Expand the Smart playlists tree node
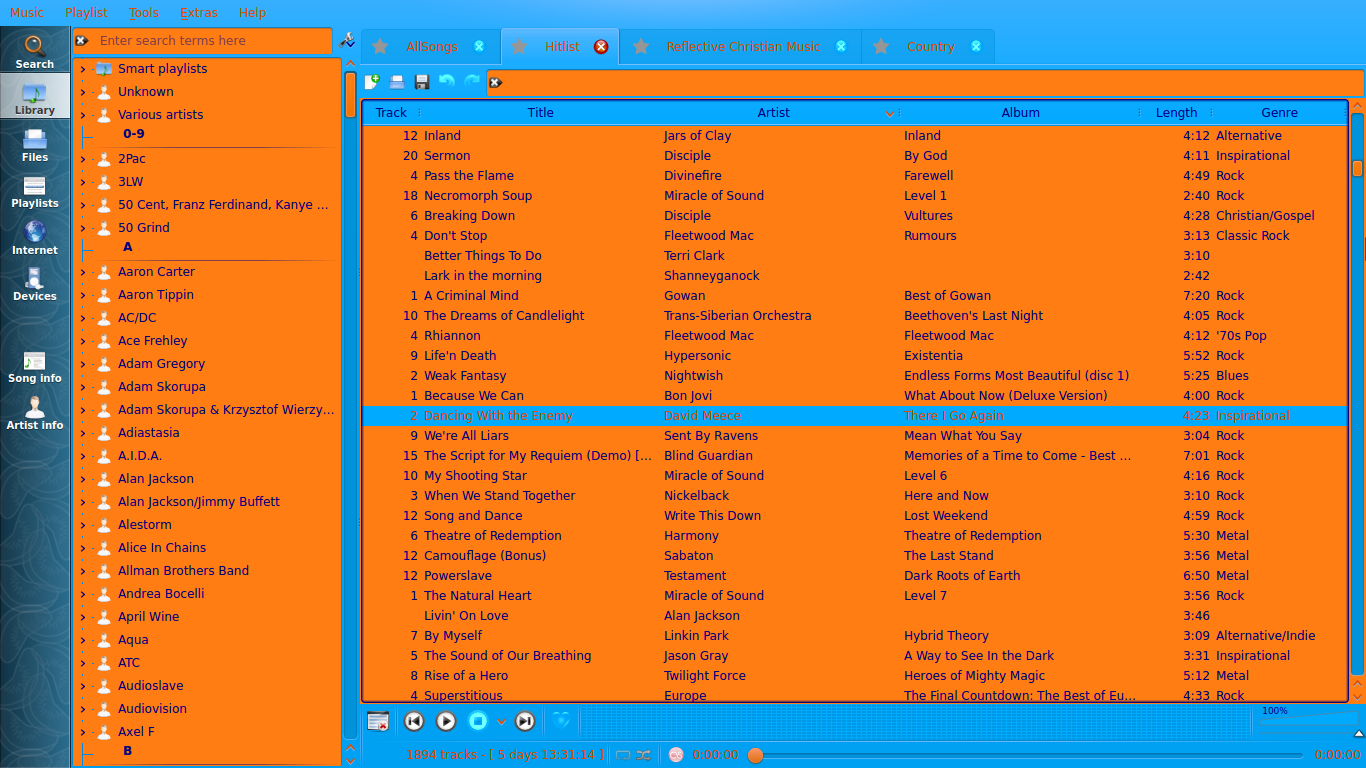Image resolution: width=1366 pixels, height=768 pixels. pyautogui.click(x=83, y=69)
